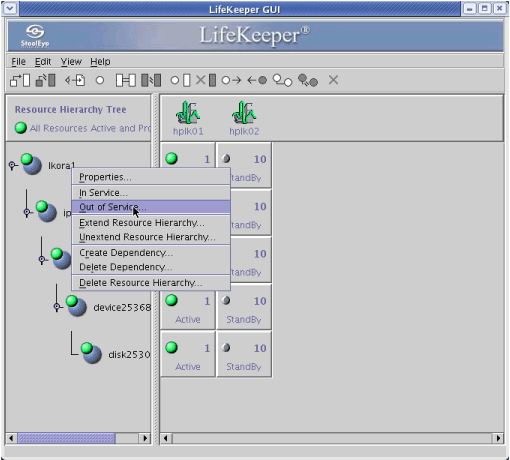This screenshot has width=510, height=460.
Task: Collapse the ip tree node
Action: [27, 212]
